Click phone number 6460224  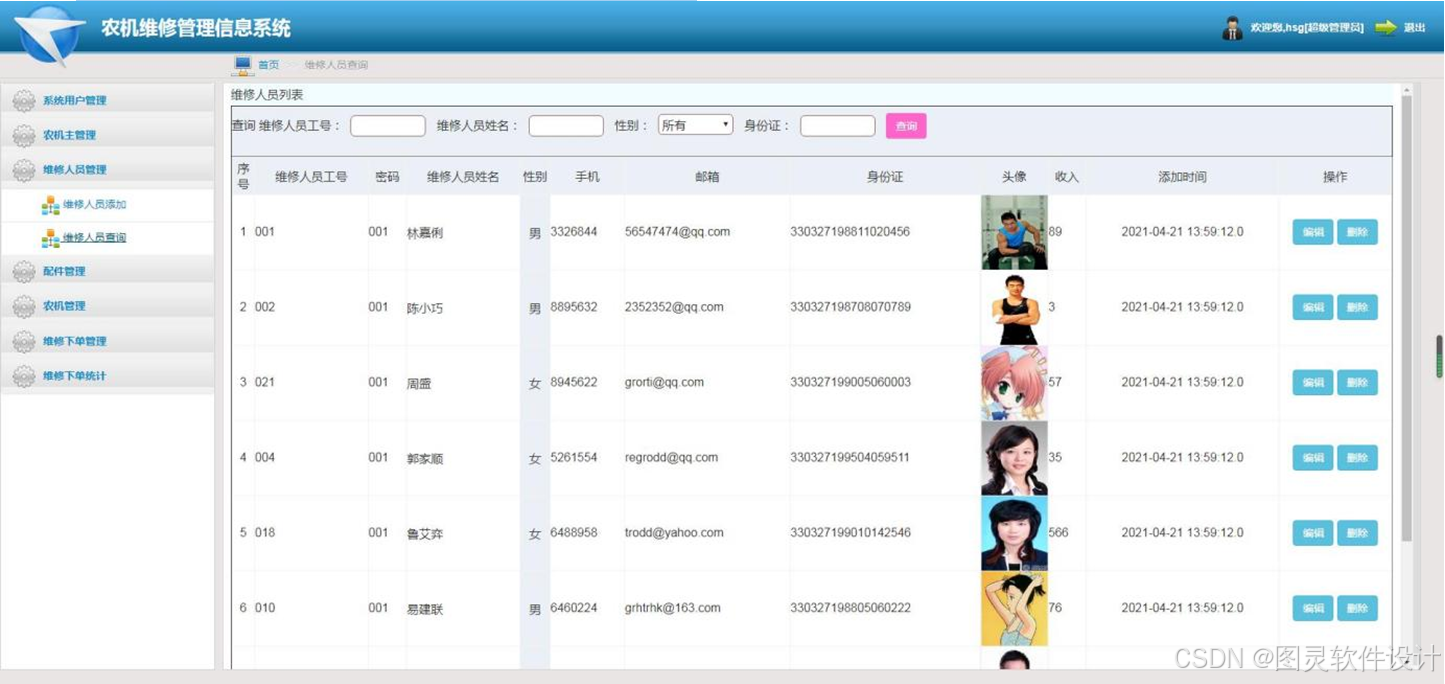(574, 608)
